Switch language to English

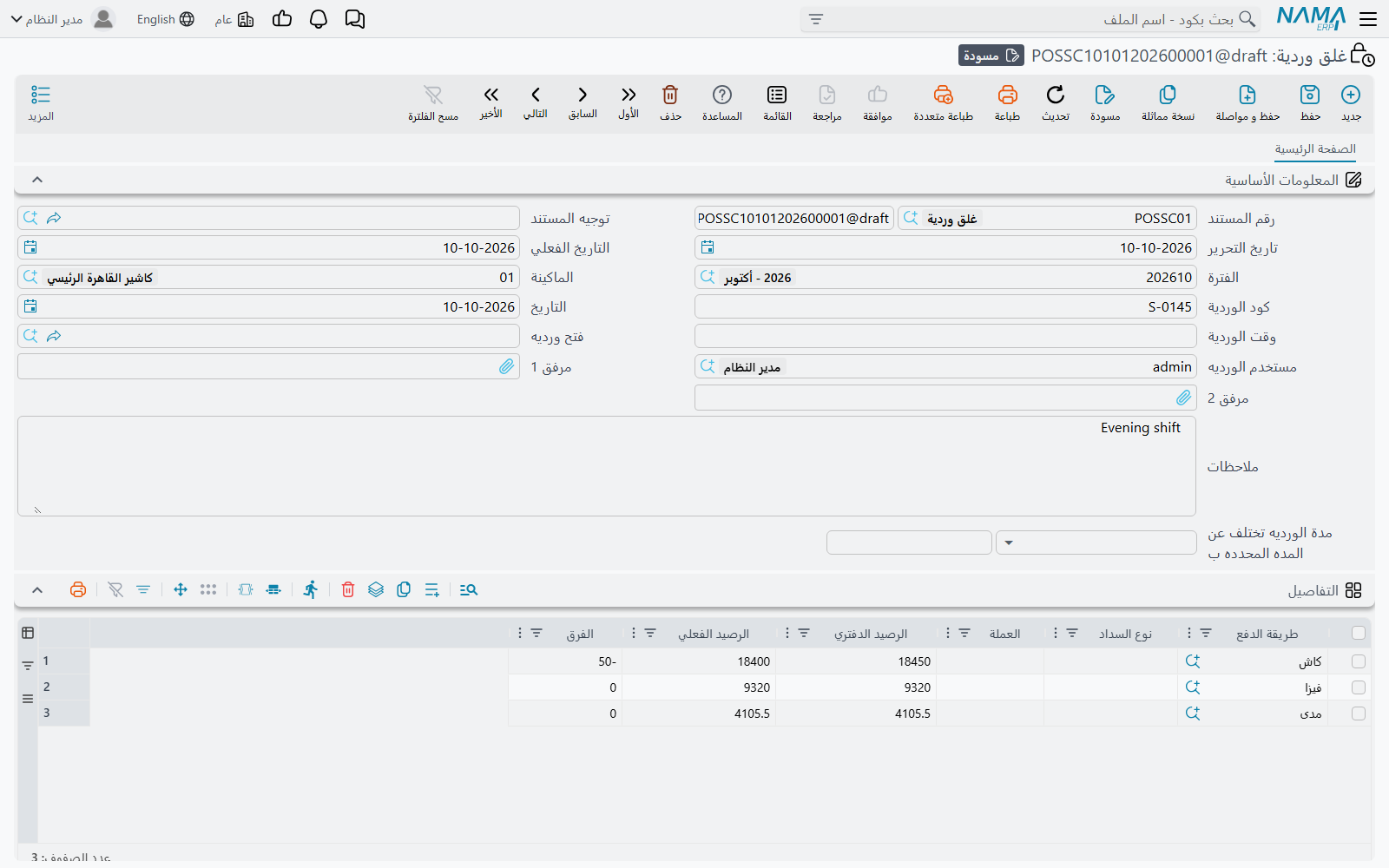pos(166,19)
